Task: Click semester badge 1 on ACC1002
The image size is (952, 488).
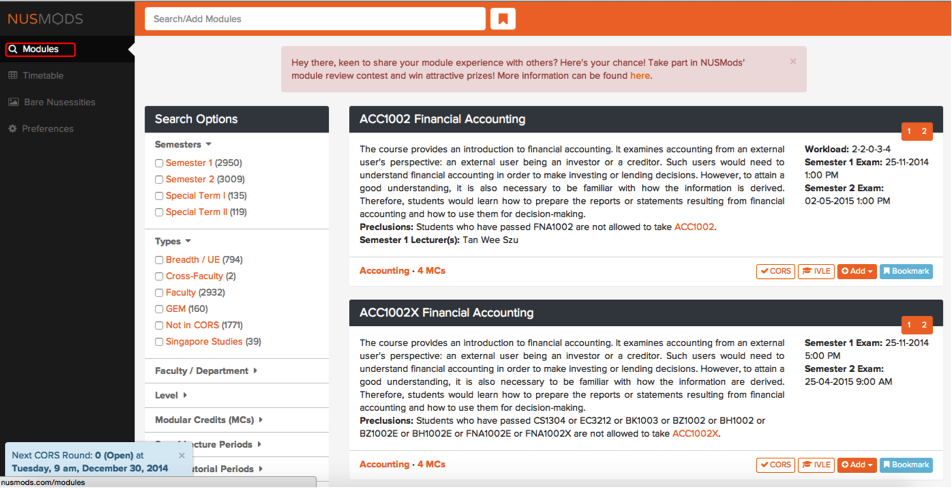Action: pos(909,131)
